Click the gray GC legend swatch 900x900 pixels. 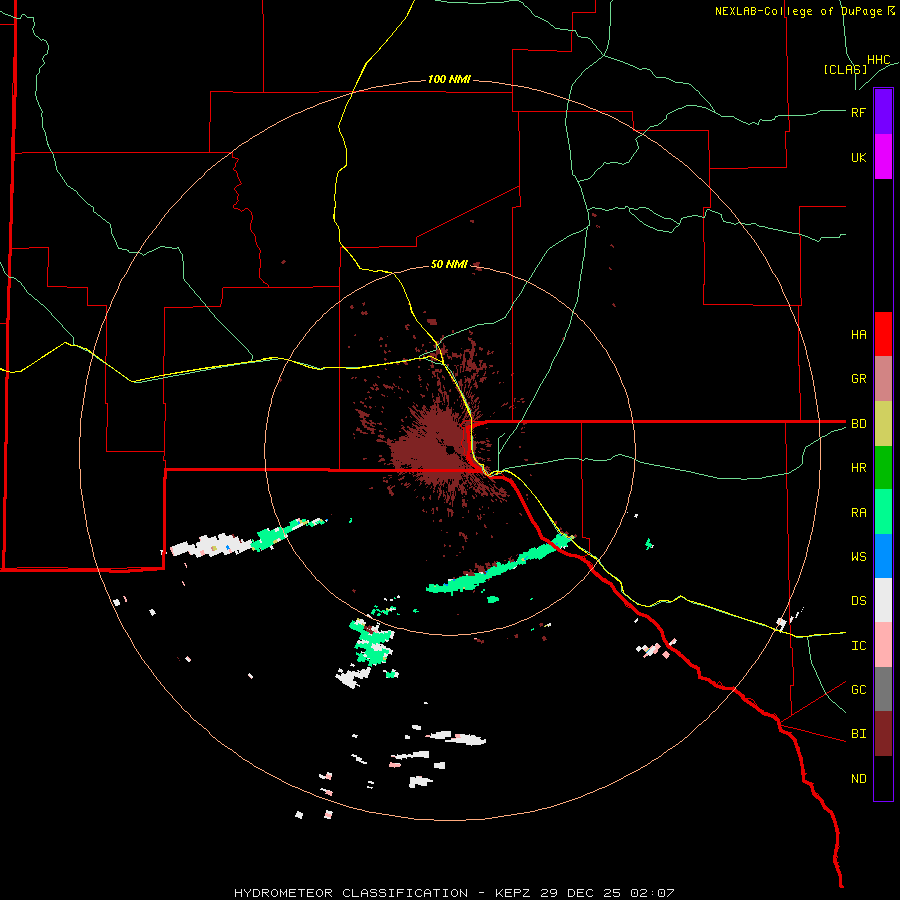point(883,689)
